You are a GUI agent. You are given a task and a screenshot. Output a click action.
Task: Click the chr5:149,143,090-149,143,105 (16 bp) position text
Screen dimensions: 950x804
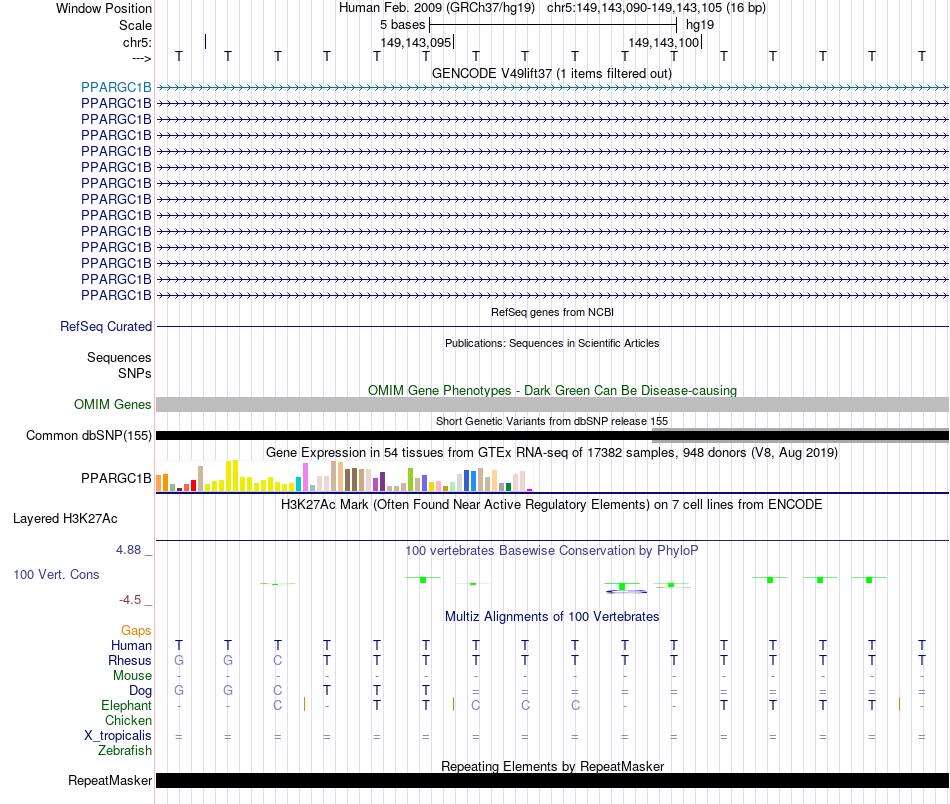656,8
